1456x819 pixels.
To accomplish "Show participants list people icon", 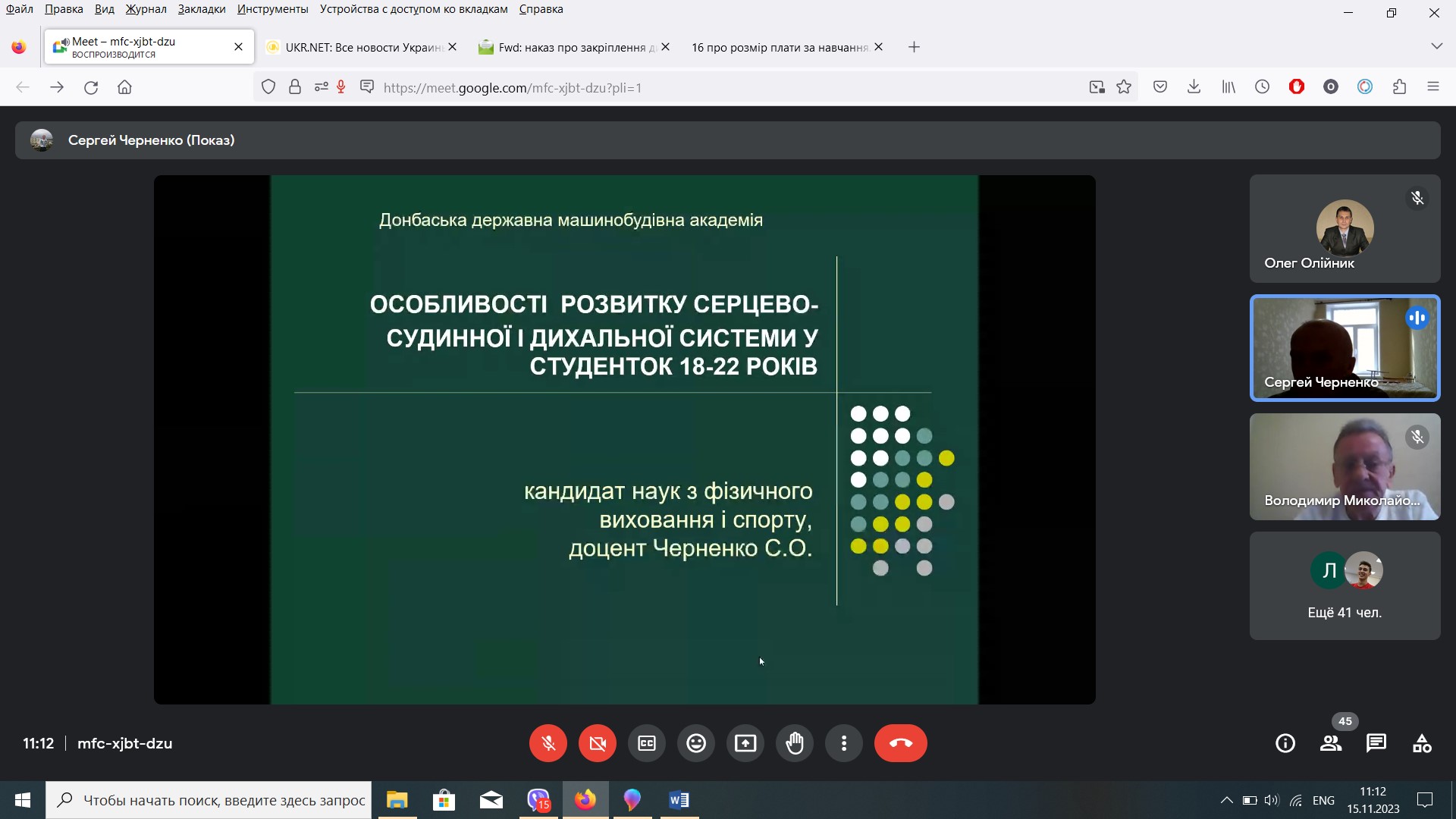I will click(x=1331, y=743).
